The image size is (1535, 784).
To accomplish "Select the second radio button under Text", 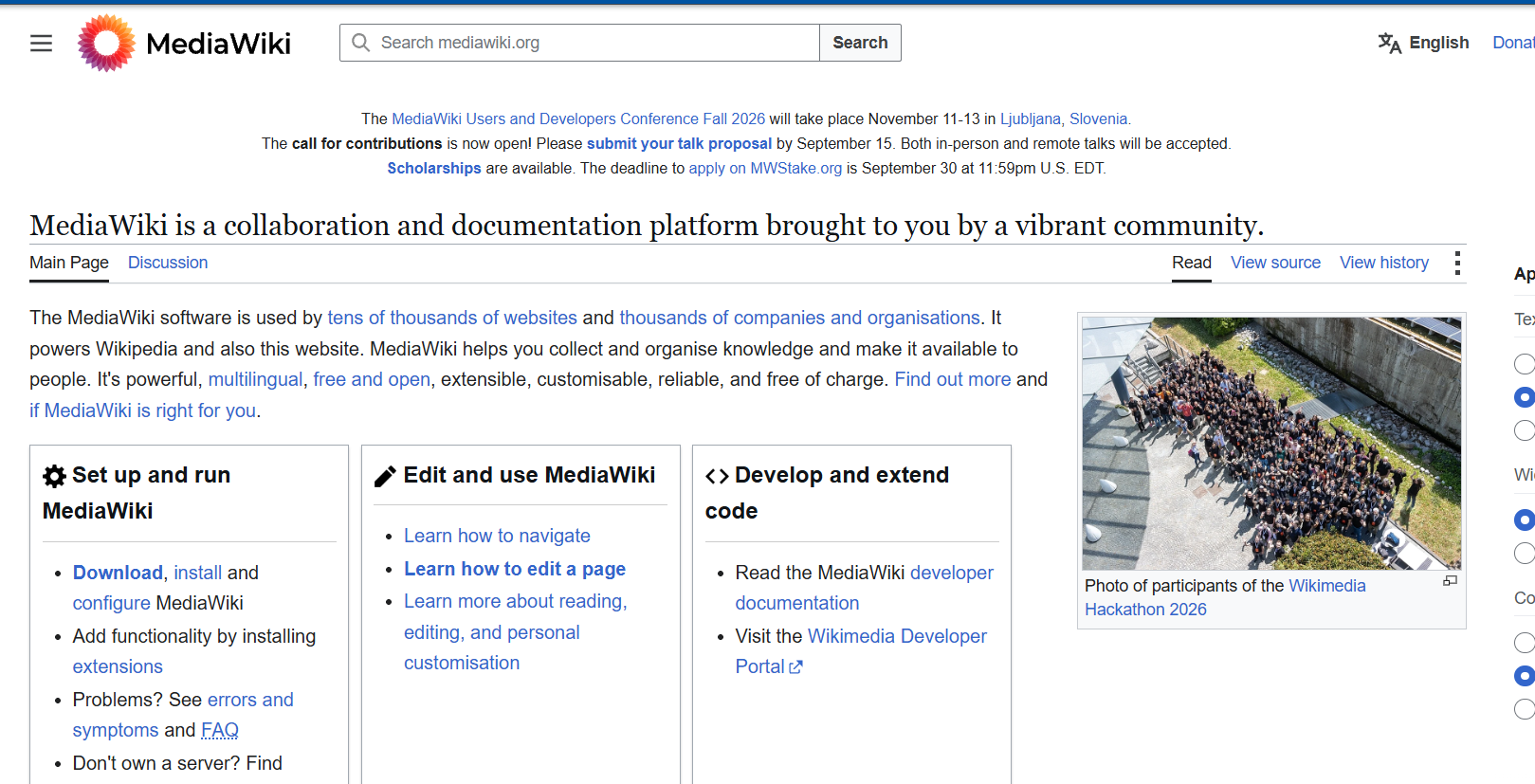I will pyautogui.click(x=1525, y=397).
